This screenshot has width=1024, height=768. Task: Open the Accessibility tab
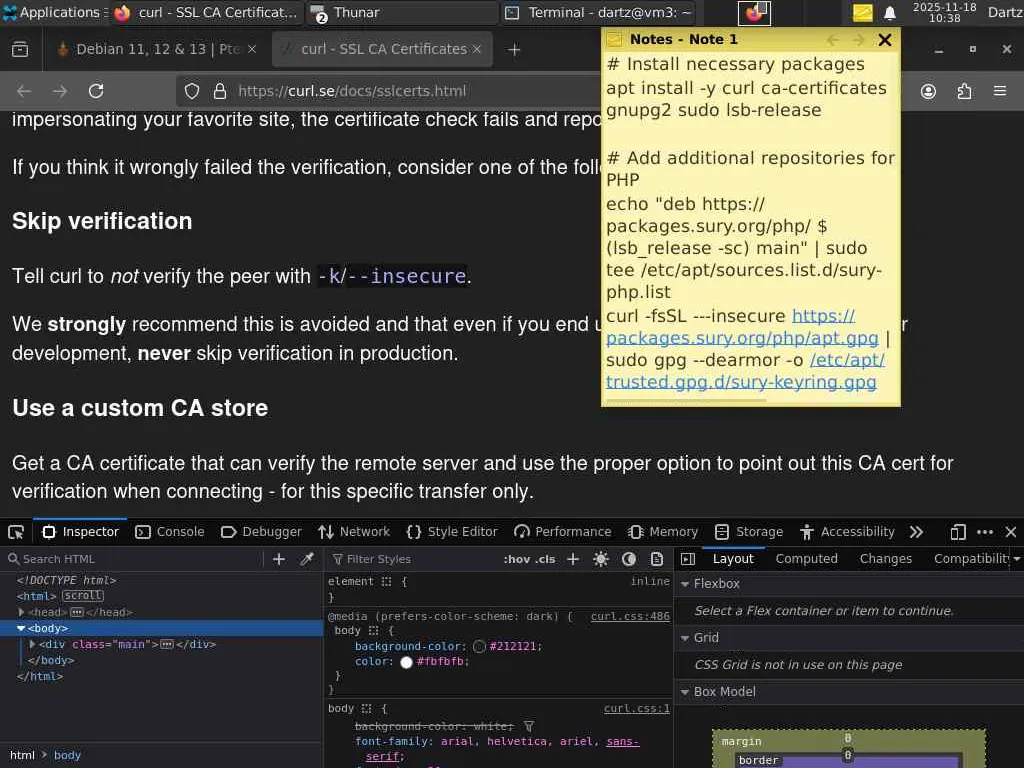[847, 532]
